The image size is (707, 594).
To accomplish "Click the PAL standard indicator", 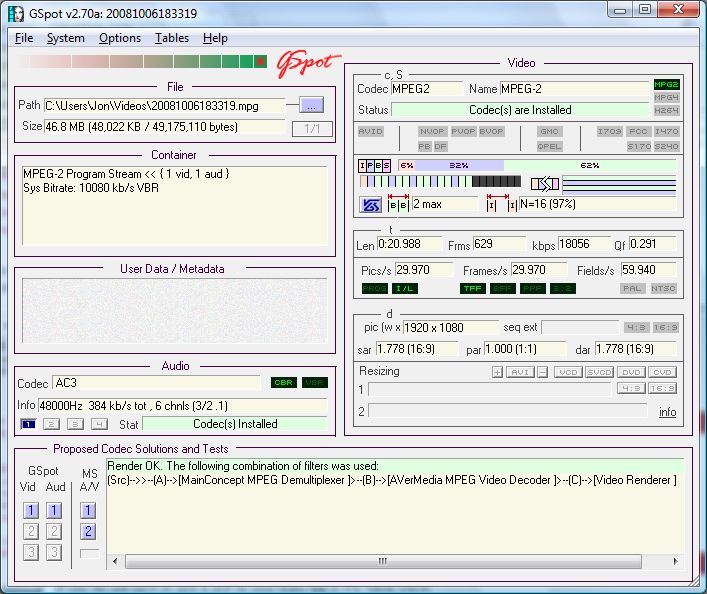I will point(632,289).
